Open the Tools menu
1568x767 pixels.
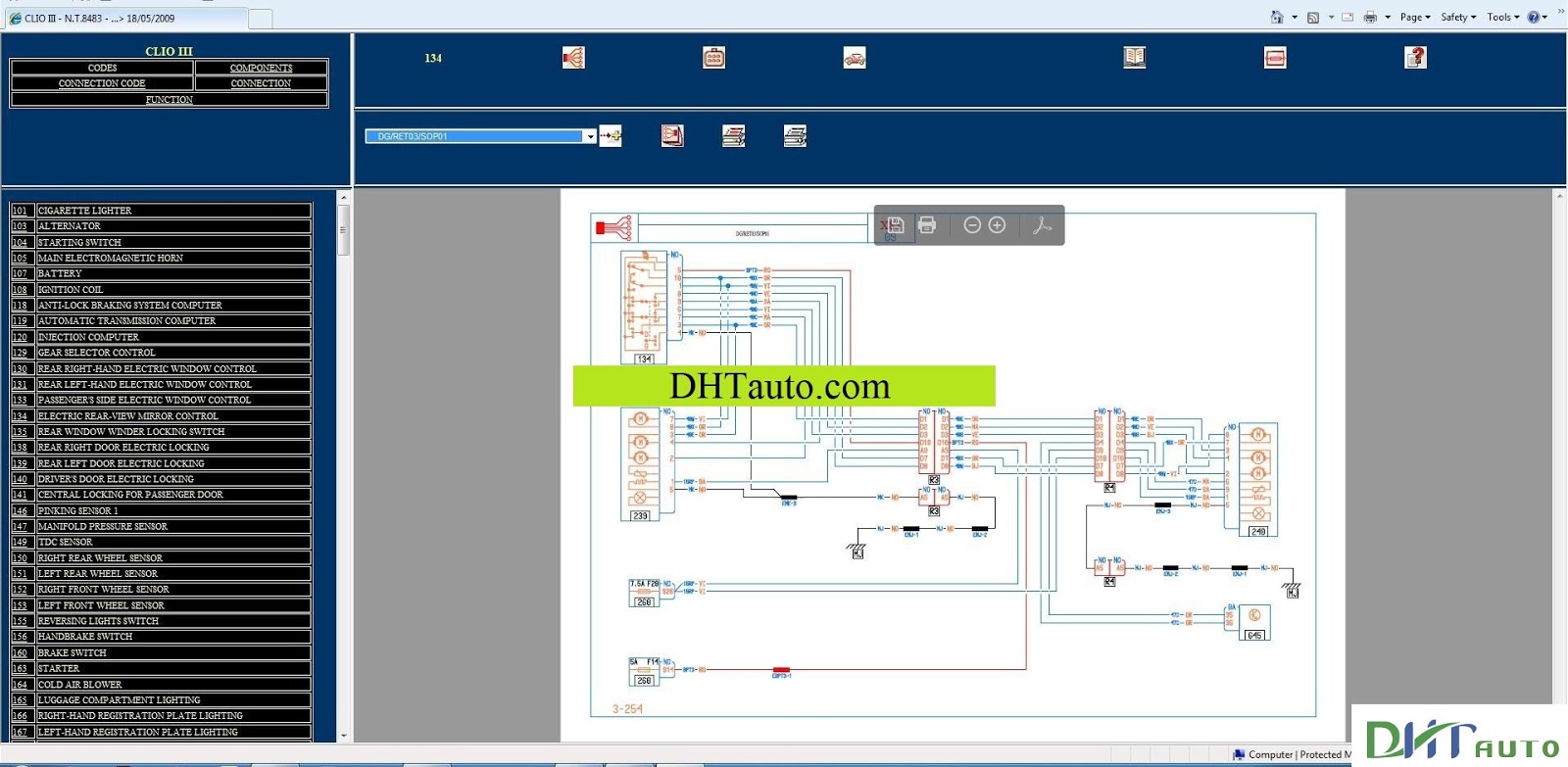click(x=1503, y=17)
